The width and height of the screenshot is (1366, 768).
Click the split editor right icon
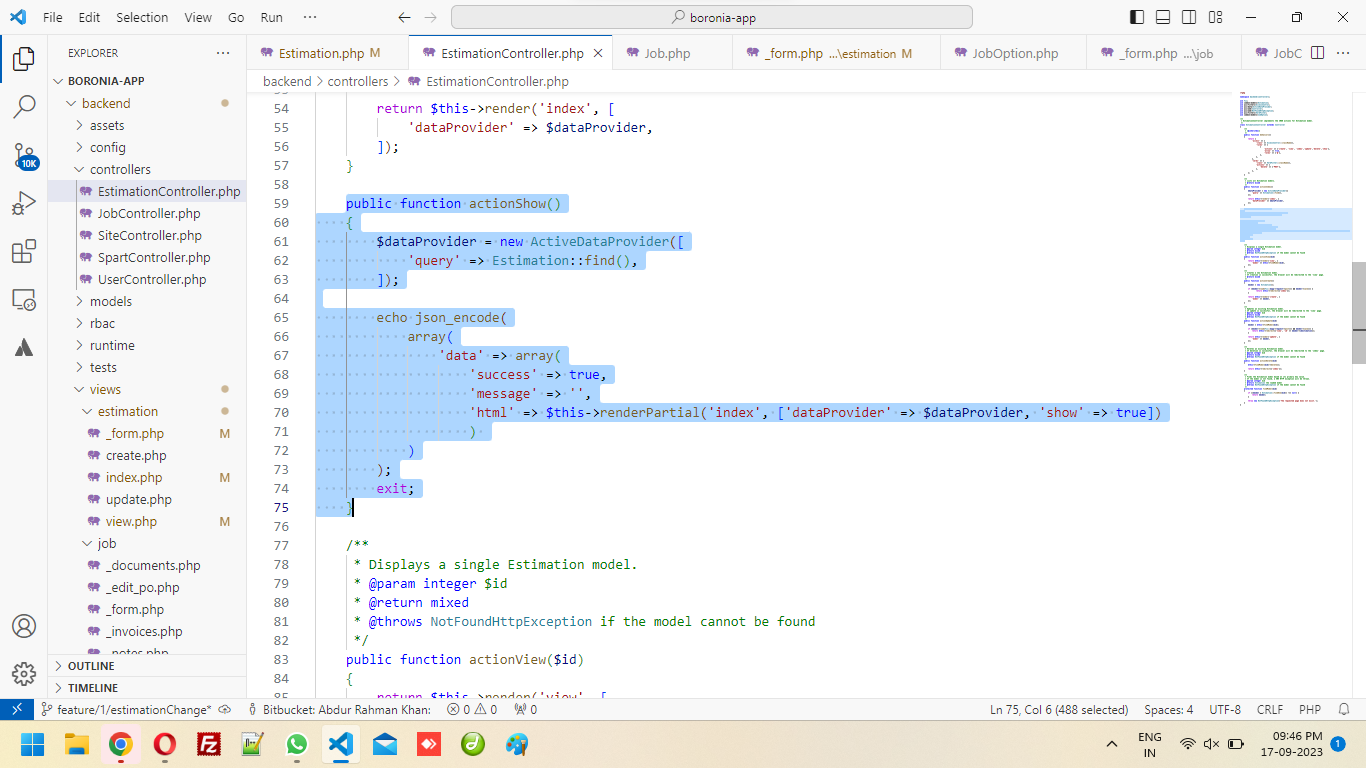(x=1317, y=53)
